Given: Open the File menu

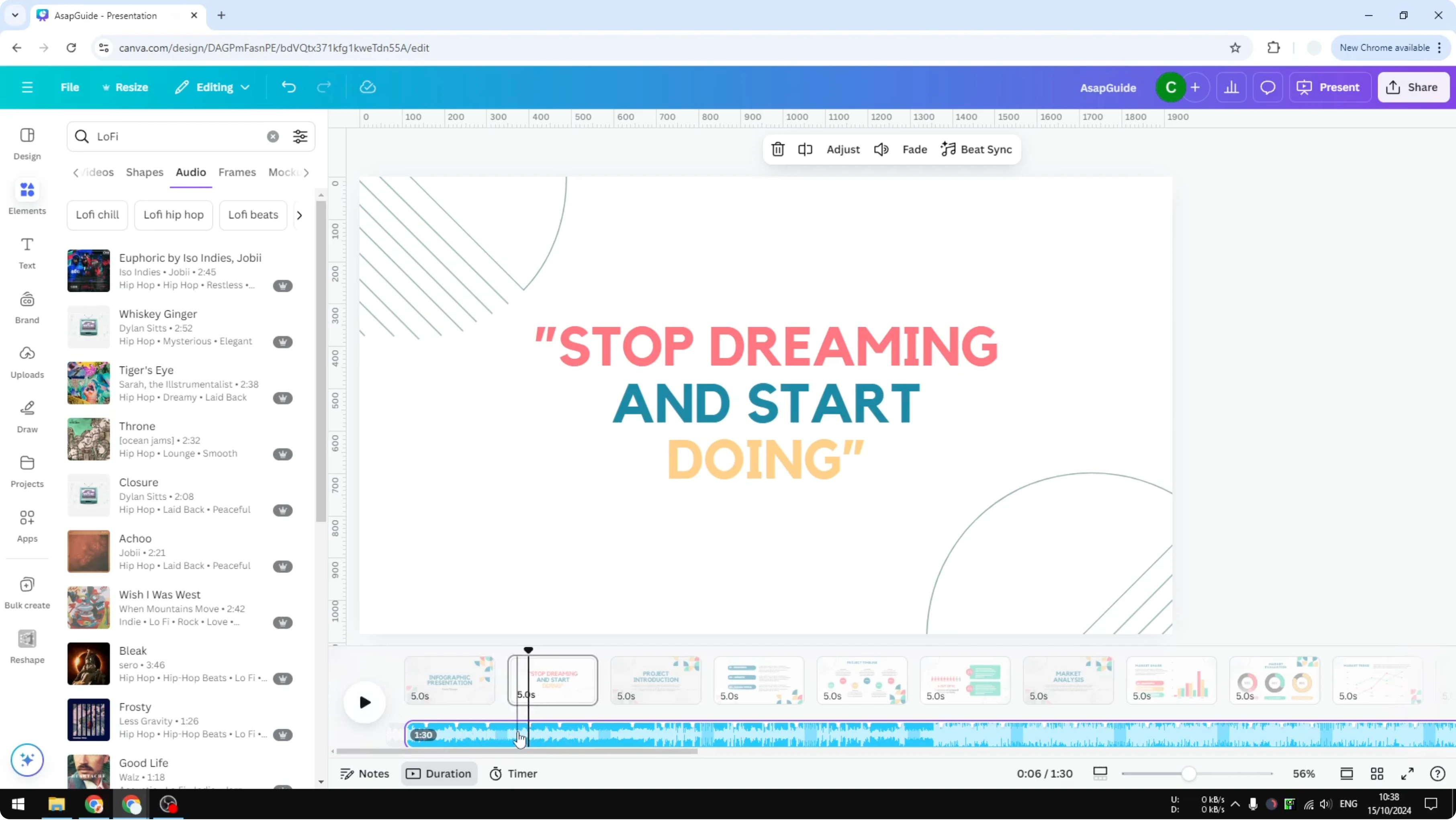Looking at the screenshot, I should click(x=70, y=87).
